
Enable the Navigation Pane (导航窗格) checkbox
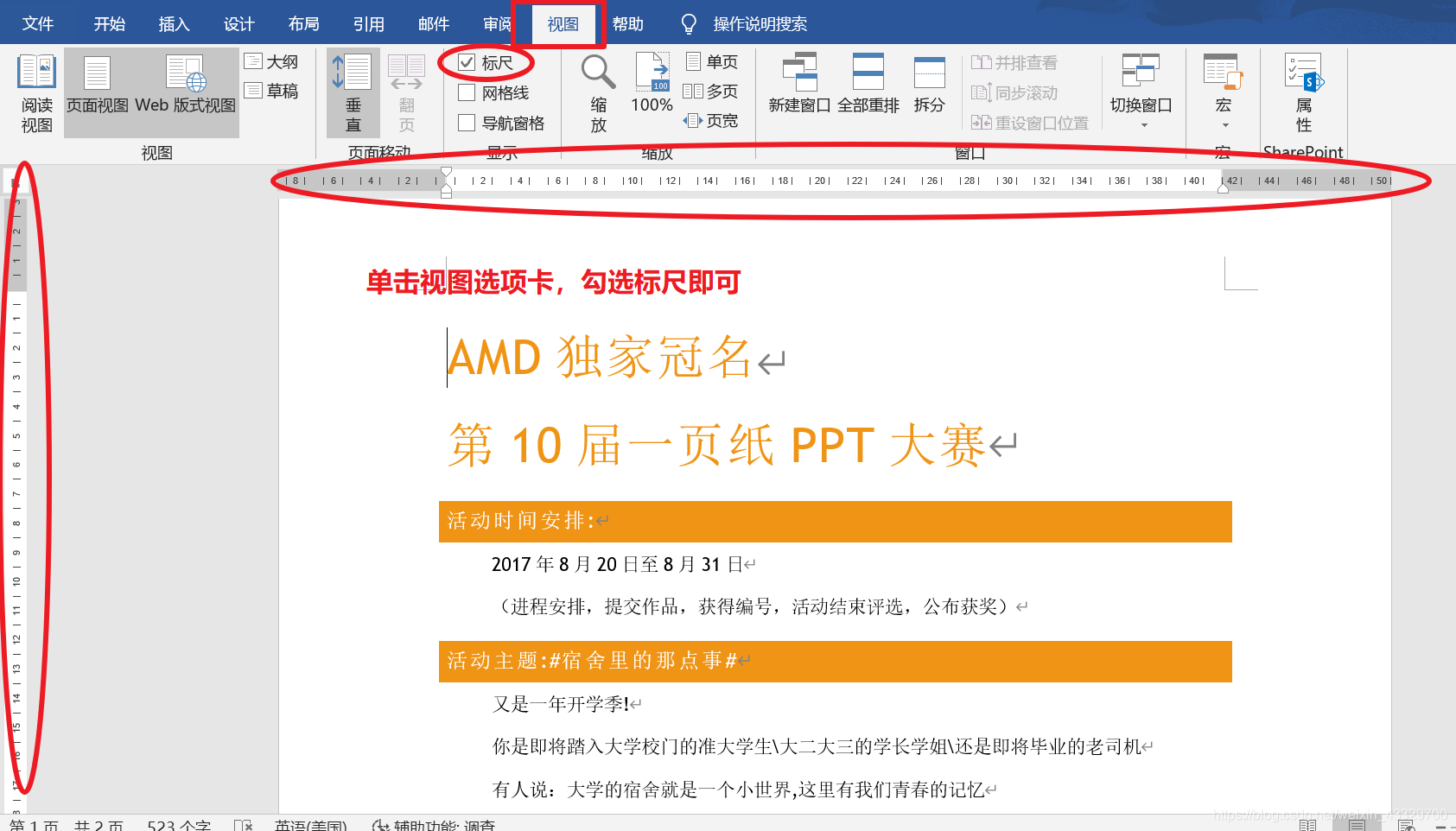[467, 123]
